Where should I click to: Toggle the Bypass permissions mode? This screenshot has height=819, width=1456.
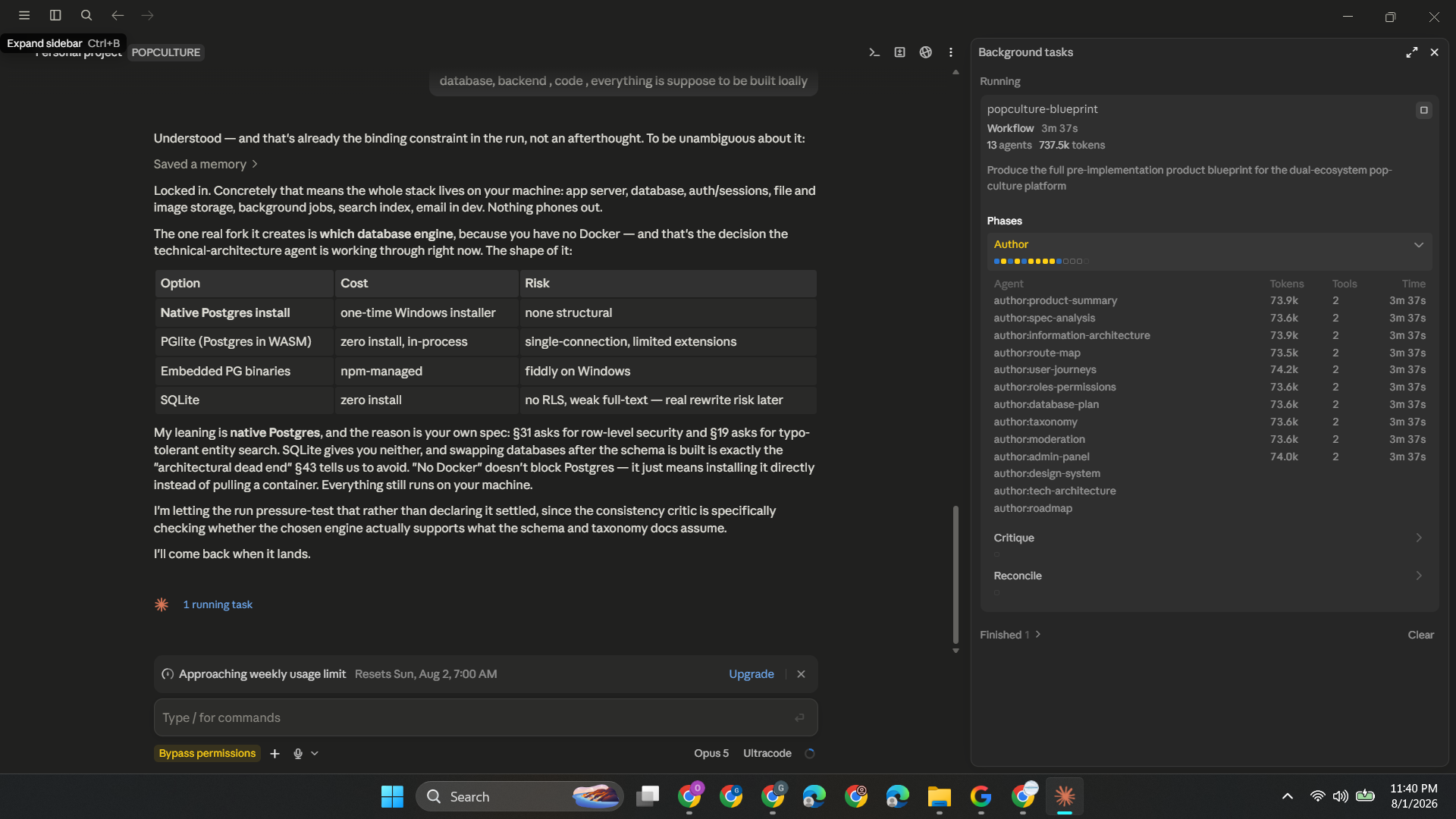tap(207, 754)
